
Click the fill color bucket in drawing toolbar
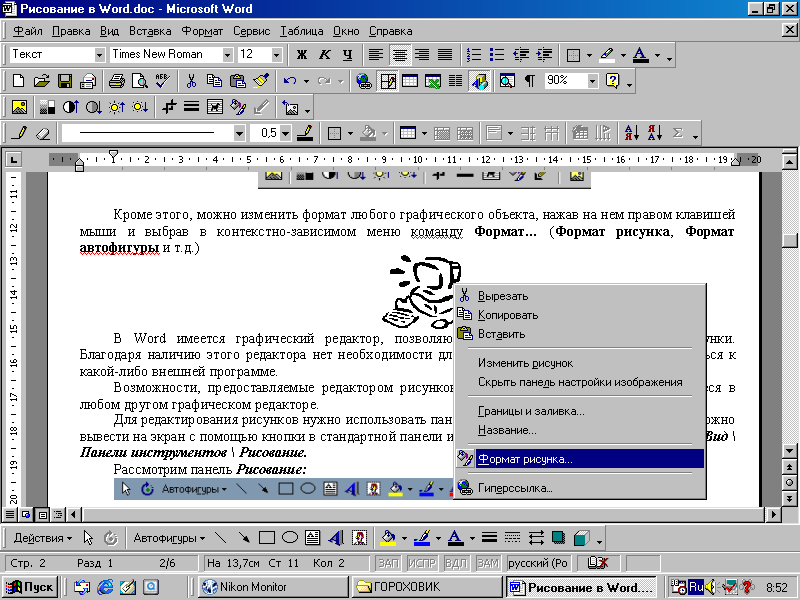[x=388, y=538]
